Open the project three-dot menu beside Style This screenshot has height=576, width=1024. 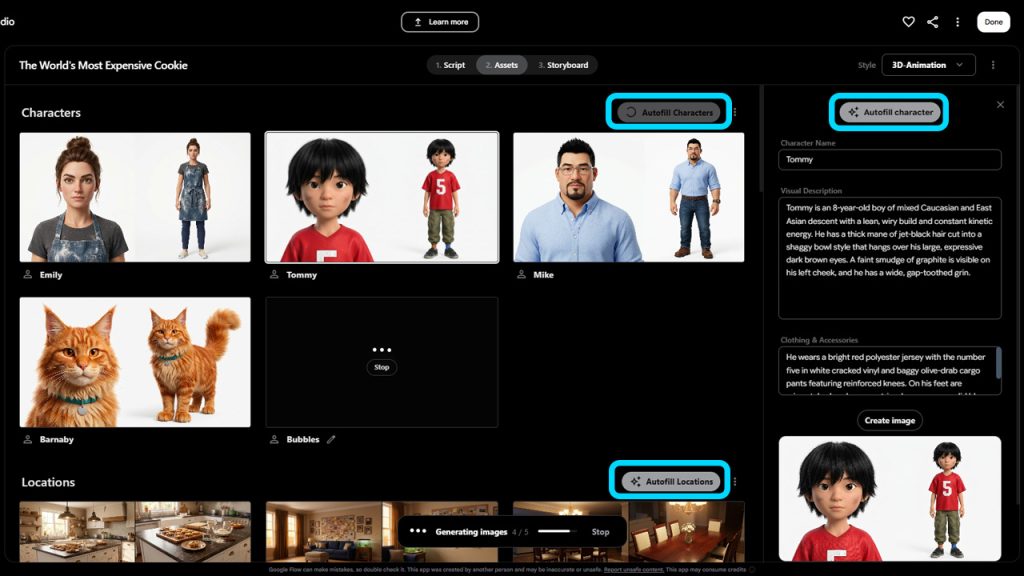click(993, 65)
